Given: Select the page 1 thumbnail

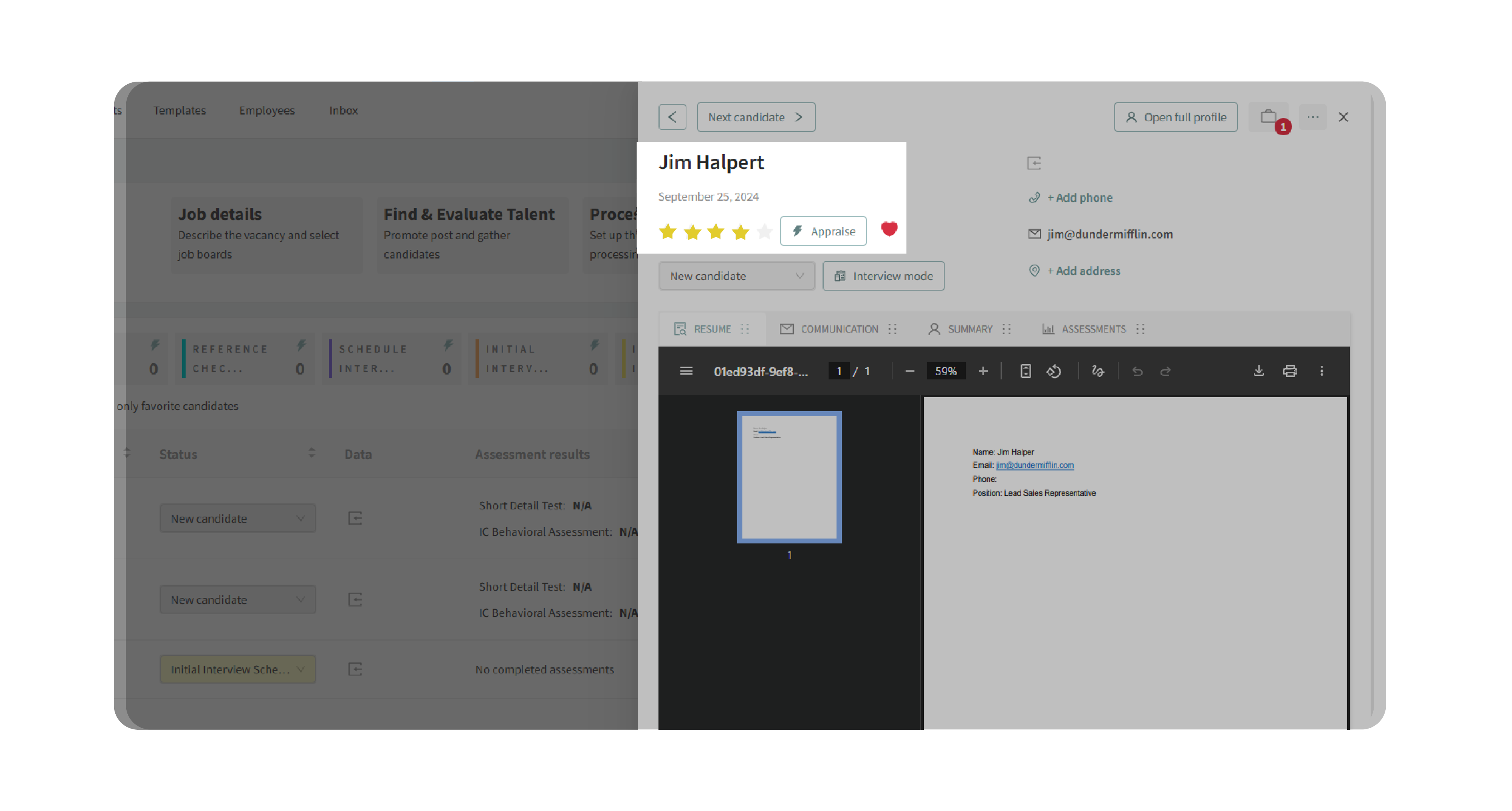Looking at the screenshot, I should coord(789,477).
